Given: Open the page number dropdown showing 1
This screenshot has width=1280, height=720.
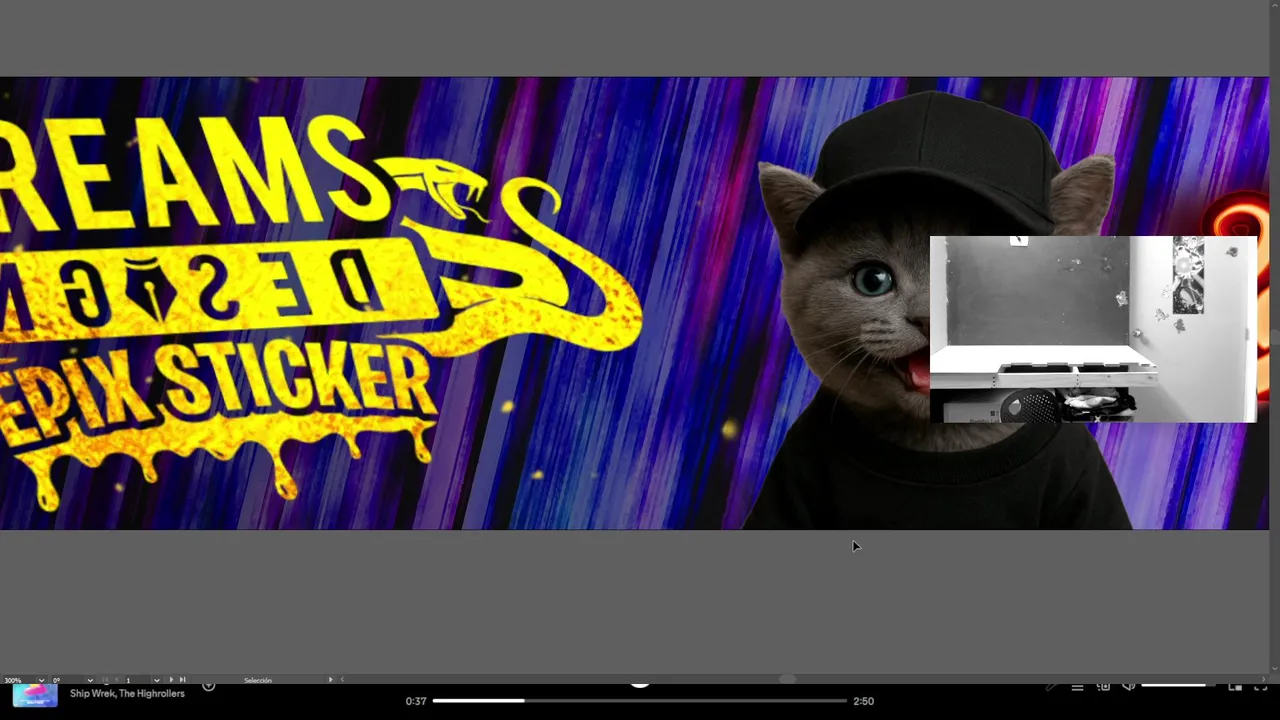Looking at the screenshot, I should pyautogui.click(x=157, y=680).
